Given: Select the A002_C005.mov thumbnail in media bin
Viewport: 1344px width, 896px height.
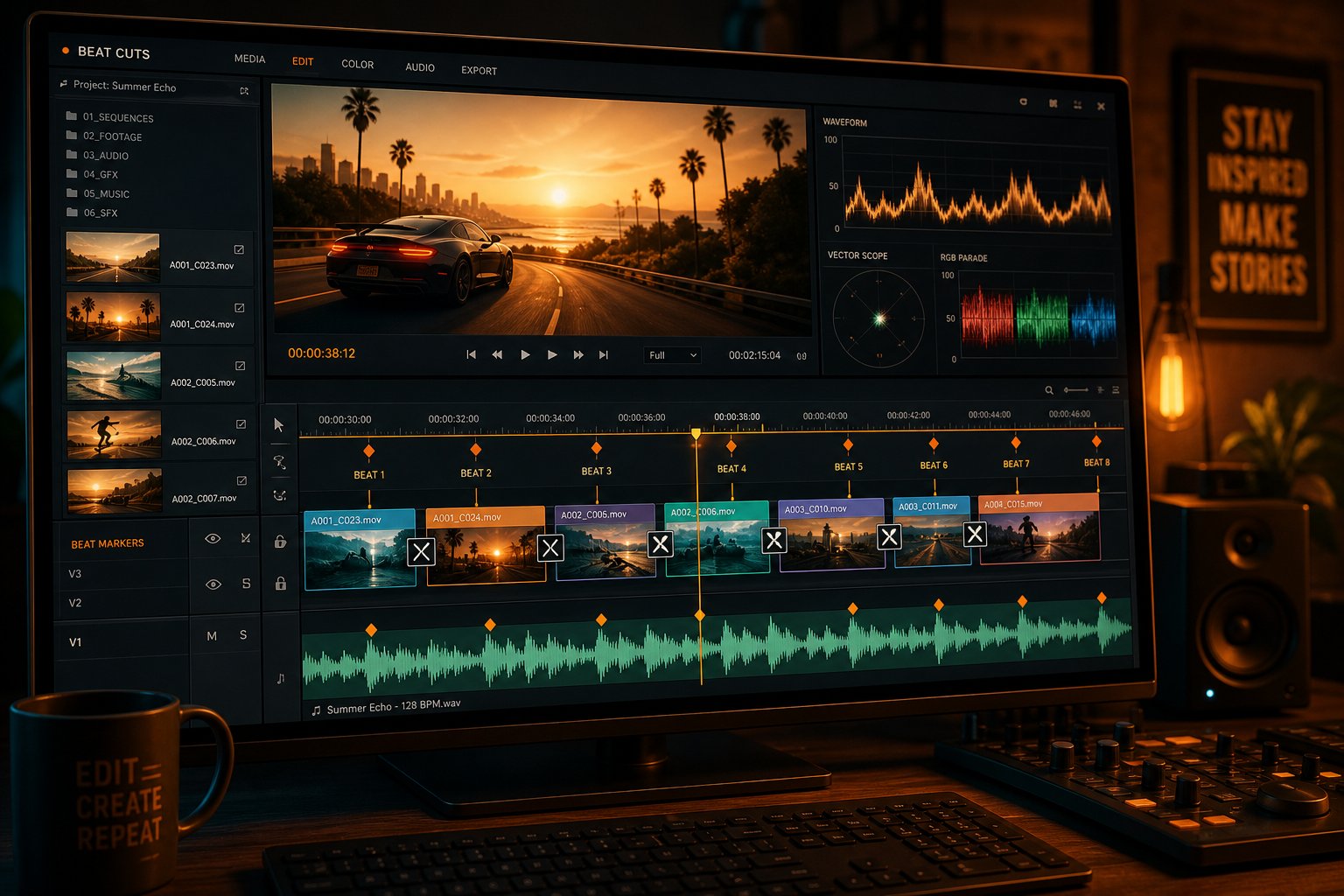Looking at the screenshot, I should click(114, 375).
